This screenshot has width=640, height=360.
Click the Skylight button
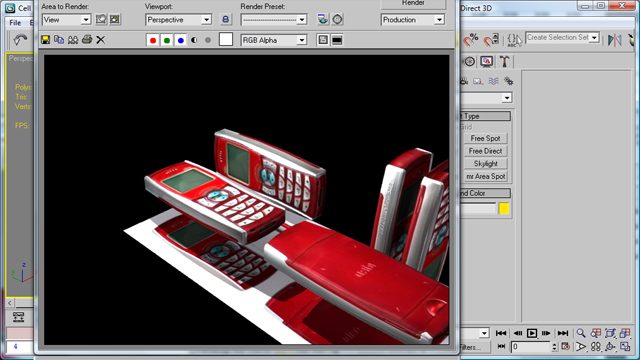coord(485,164)
